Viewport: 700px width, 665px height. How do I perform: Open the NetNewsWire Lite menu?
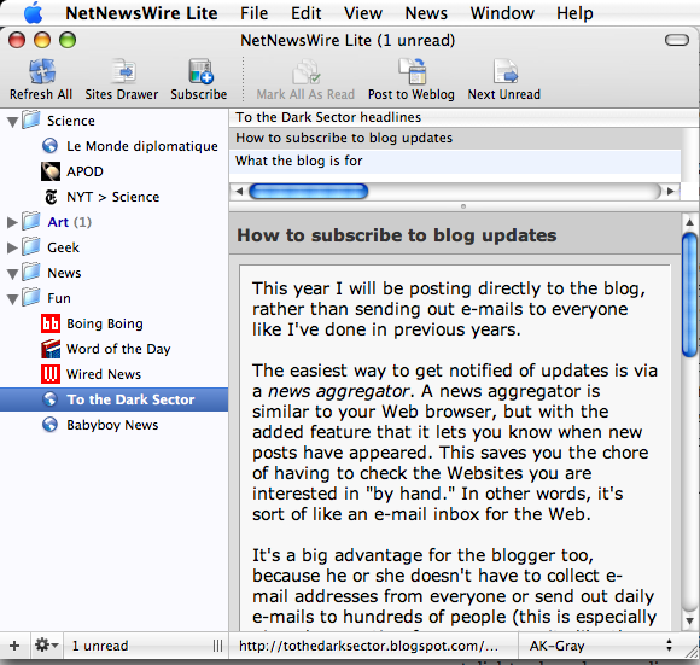click(141, 13)
